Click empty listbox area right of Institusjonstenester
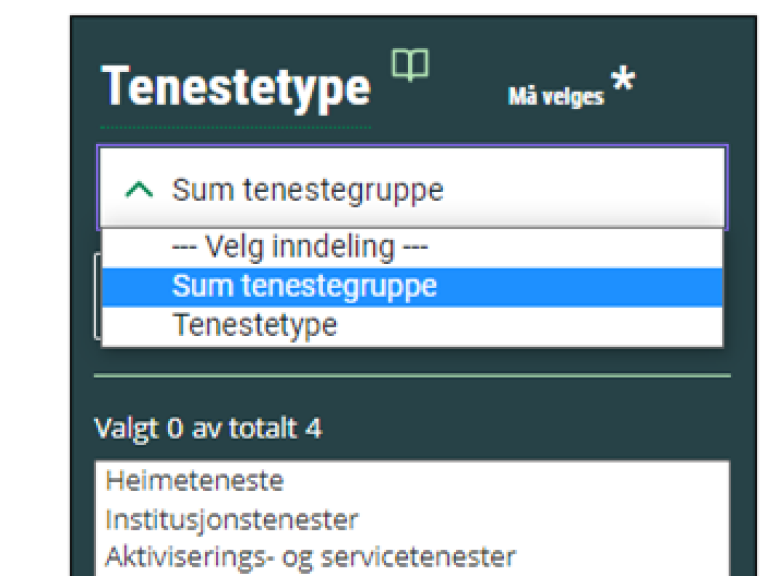This screenshot has width=768, height=576. pos(544,519)
